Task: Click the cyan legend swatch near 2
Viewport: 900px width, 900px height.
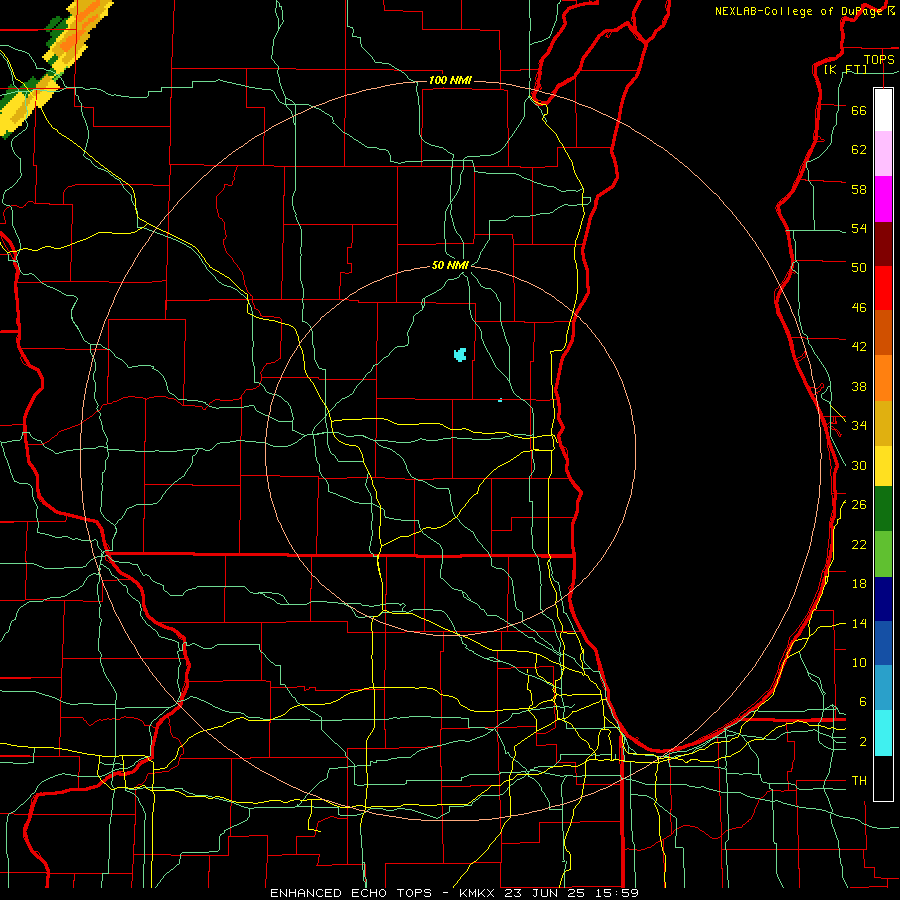Action: coord(883,733)
